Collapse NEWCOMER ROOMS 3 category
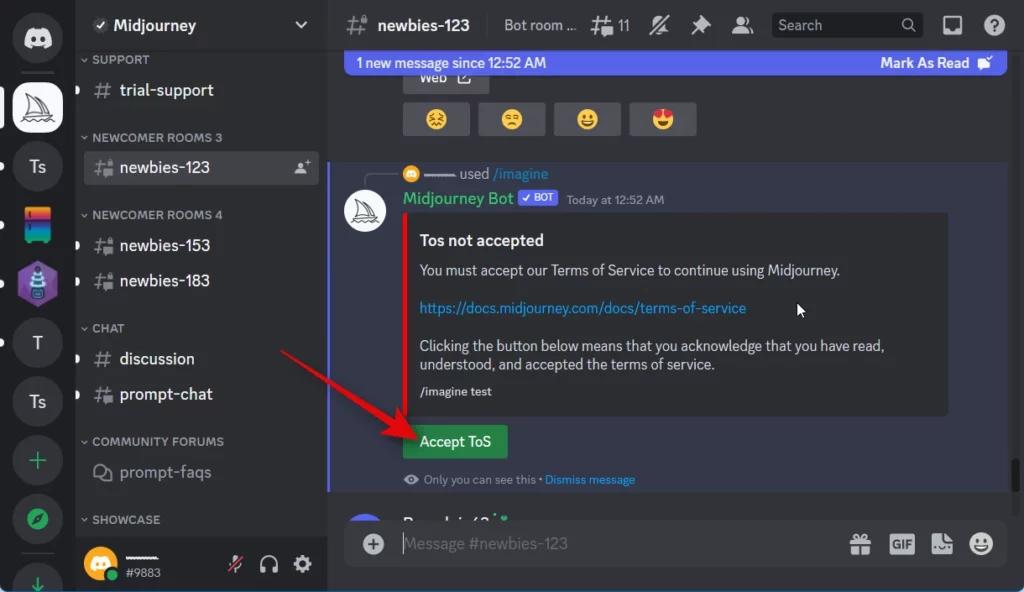Screen dimensions: 1024x592 (152, 138)
